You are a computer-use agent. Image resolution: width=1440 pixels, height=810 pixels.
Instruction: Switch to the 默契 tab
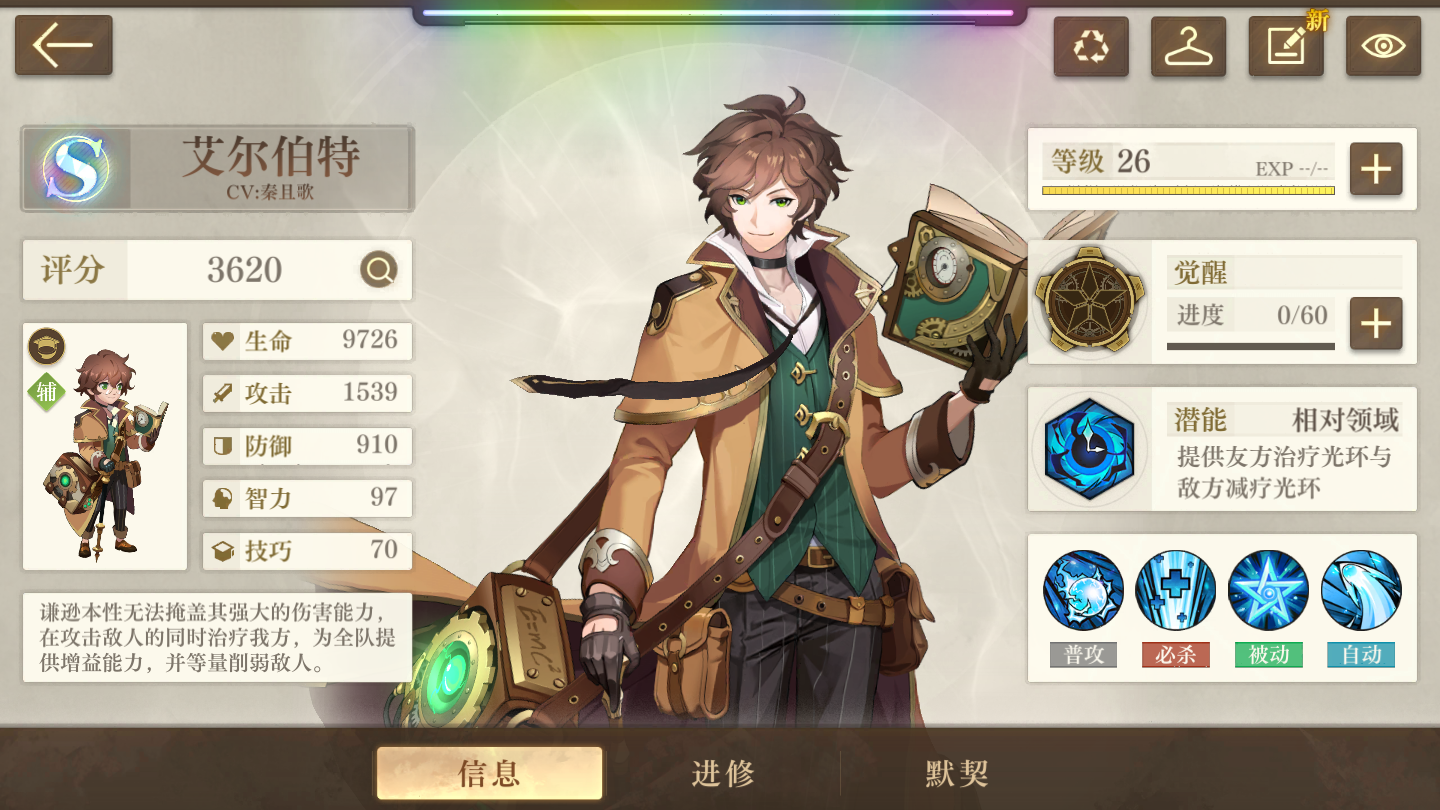957,773
